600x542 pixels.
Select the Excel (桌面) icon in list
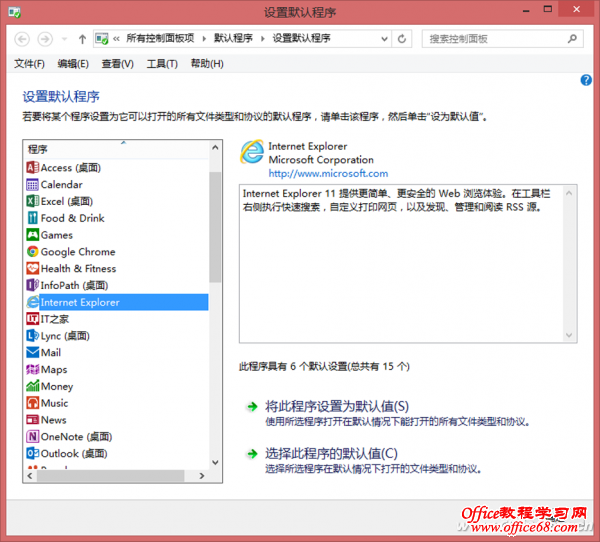point(33,201)
